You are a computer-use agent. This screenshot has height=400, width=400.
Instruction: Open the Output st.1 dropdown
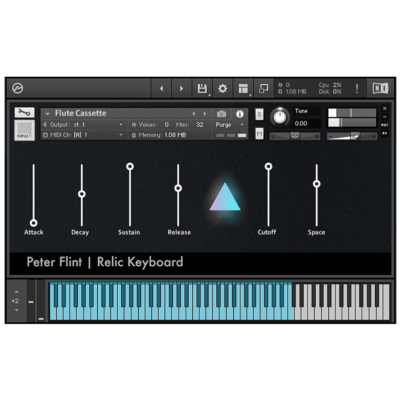[x=83, y=125]
